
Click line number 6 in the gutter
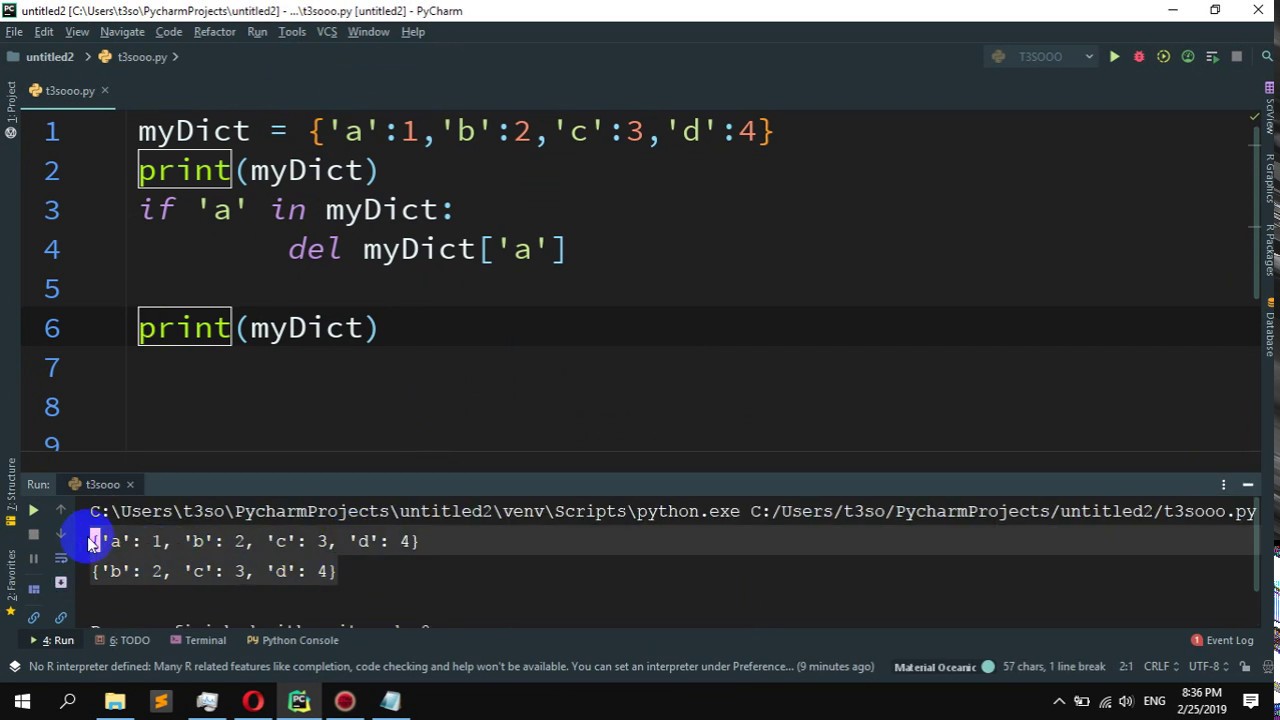point(52,328)
